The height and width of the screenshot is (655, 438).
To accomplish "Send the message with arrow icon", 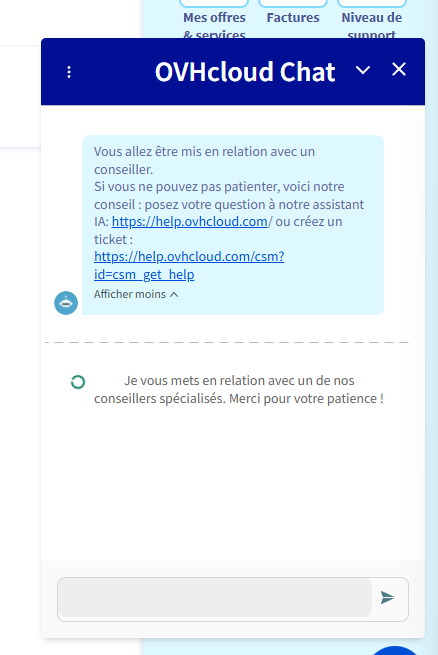I will pos(387,598).
